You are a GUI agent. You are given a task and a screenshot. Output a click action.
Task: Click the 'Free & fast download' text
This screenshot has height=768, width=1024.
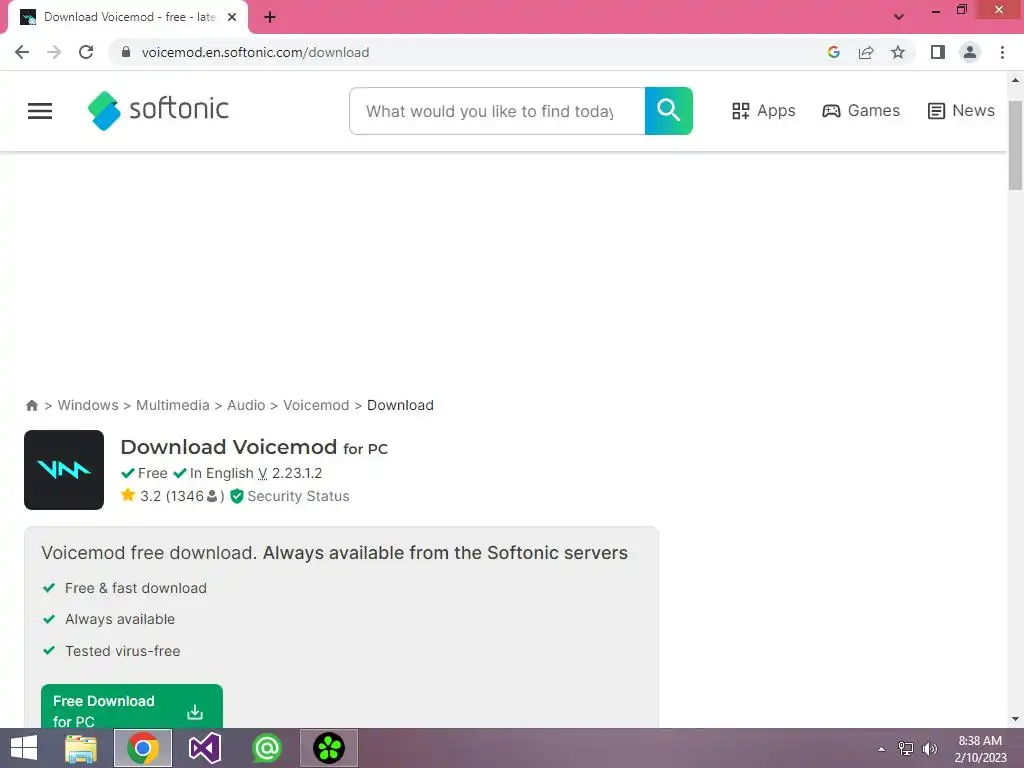[x=136, y=588]
